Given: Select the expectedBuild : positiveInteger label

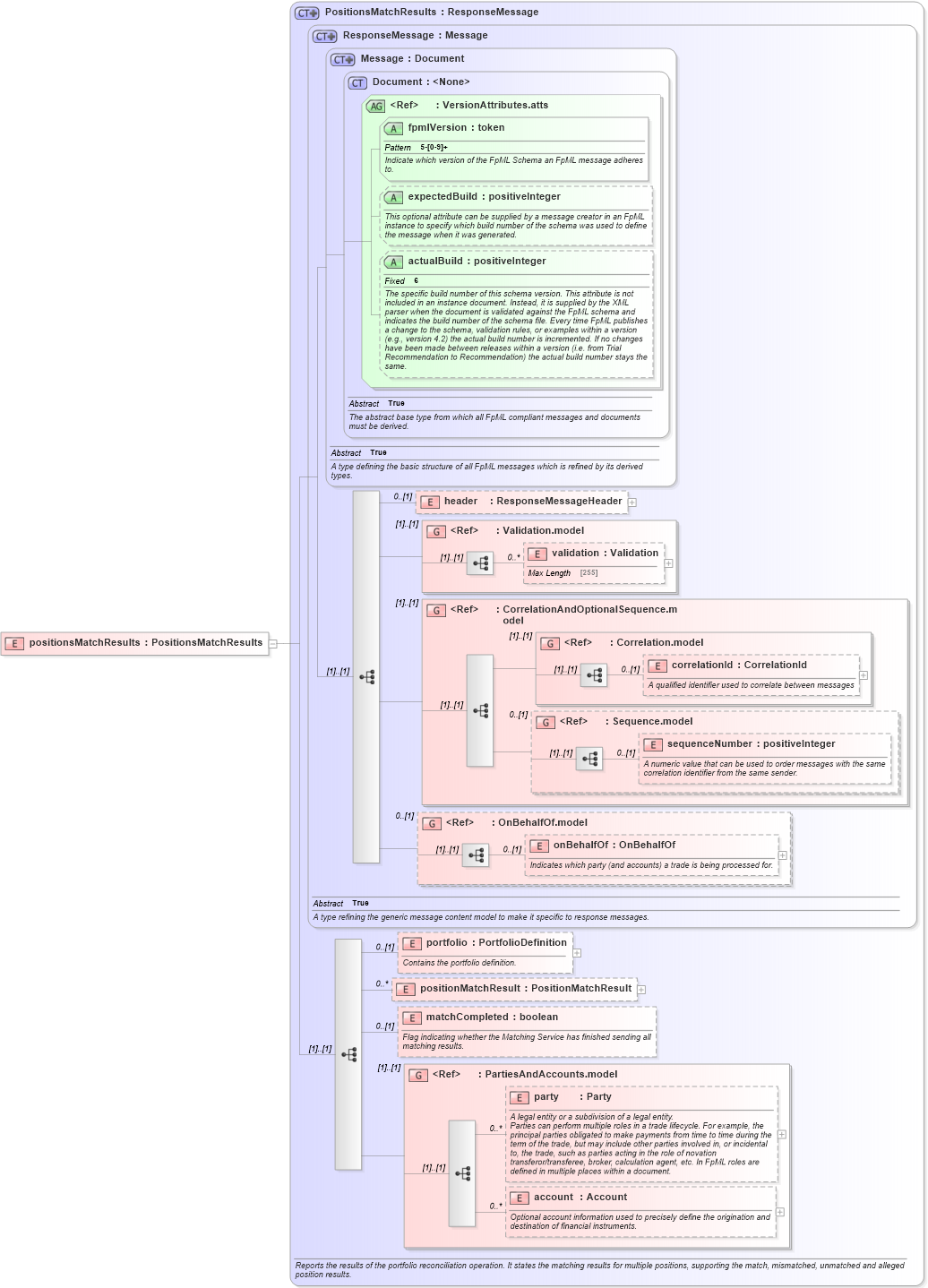Looking at the screenshot, I should tap(484, 197).
